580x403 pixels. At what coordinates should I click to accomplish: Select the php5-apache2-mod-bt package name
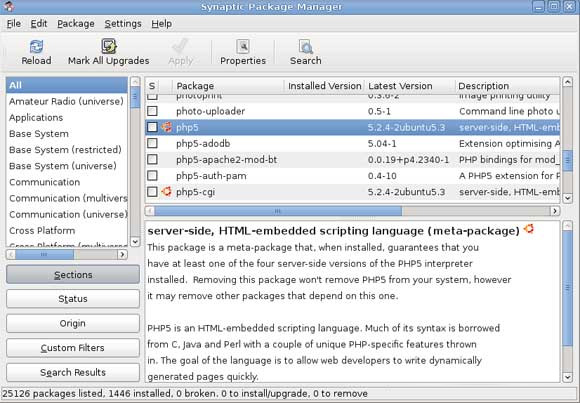point(226,159)
